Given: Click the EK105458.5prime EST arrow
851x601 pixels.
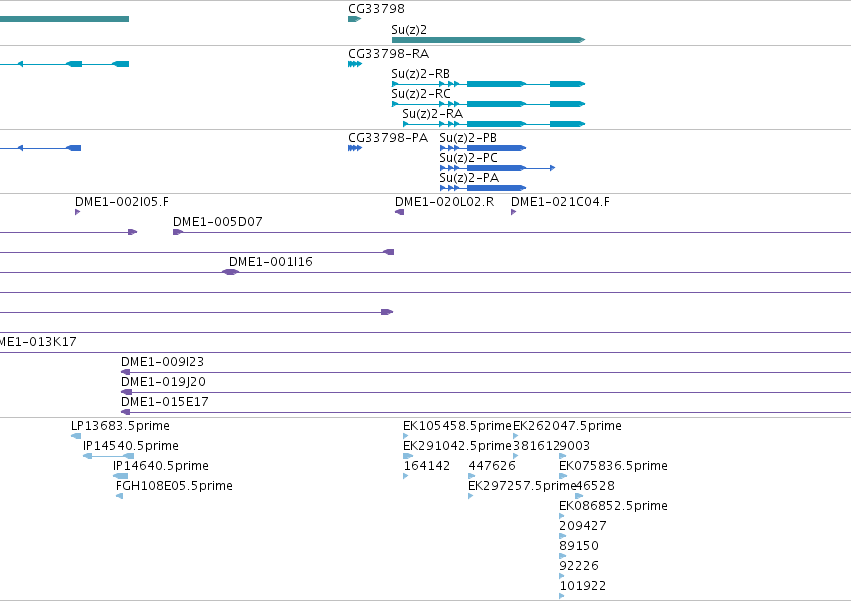Looking at the screenshot, I should click(x=405, y=436).
